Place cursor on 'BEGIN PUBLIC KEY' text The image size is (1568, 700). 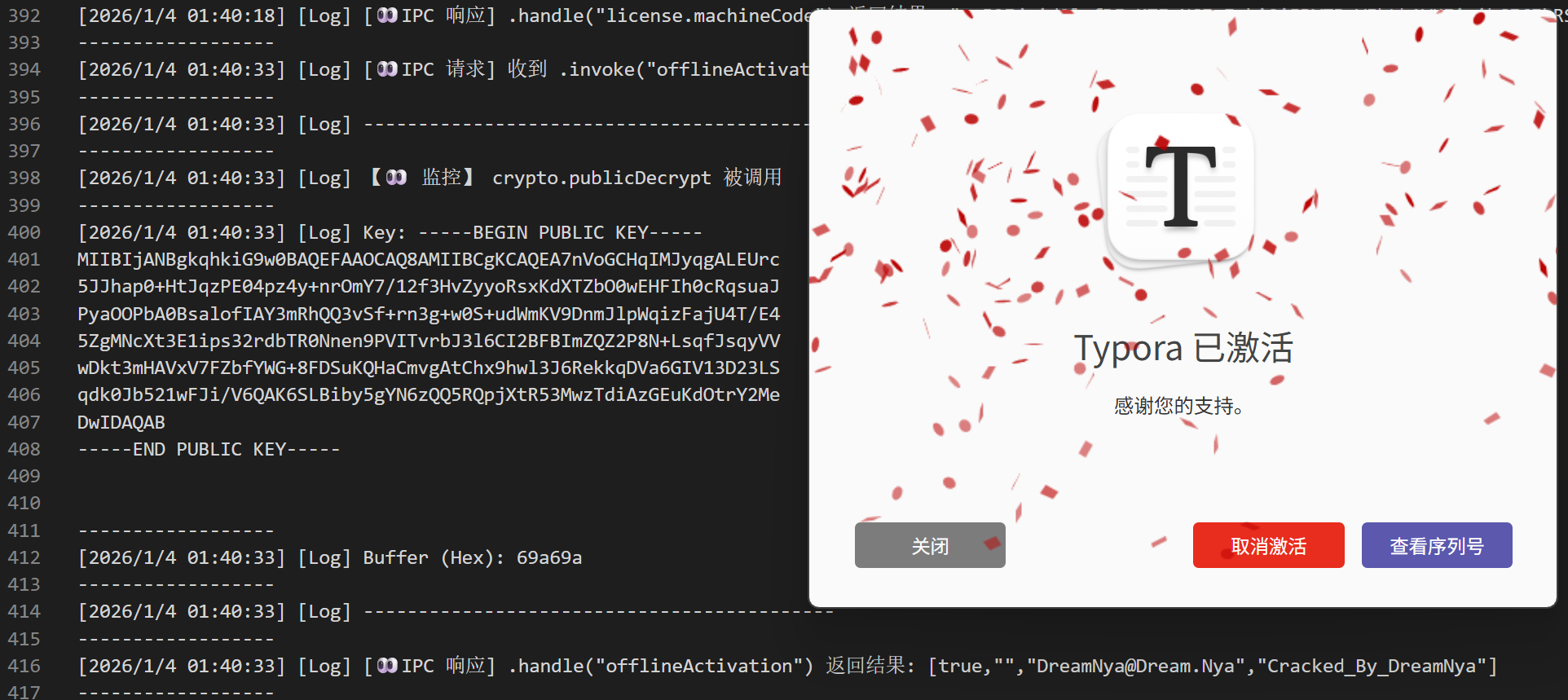[x=560, y=232]
